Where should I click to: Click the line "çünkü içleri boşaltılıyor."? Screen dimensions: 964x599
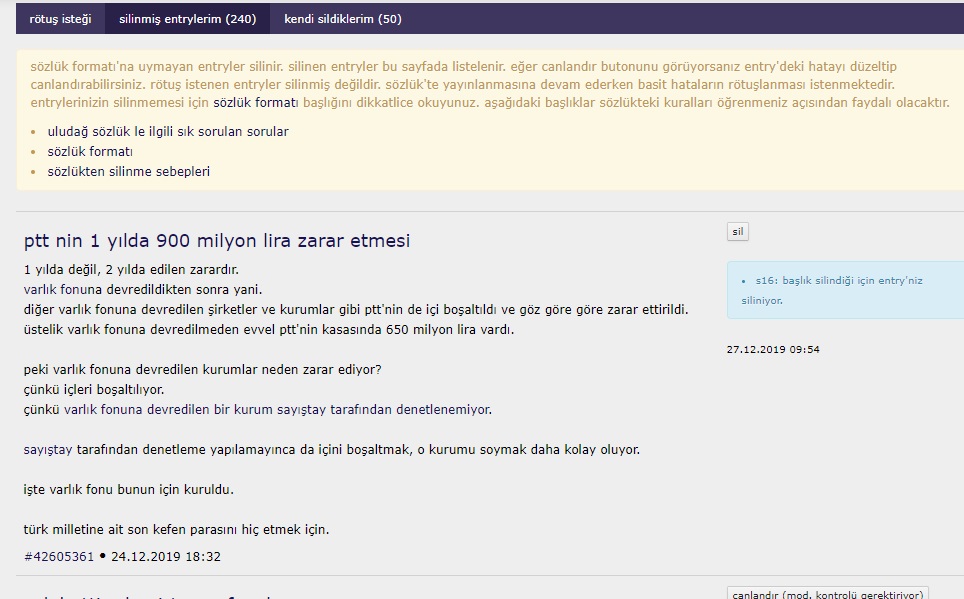tap(94, 390)
